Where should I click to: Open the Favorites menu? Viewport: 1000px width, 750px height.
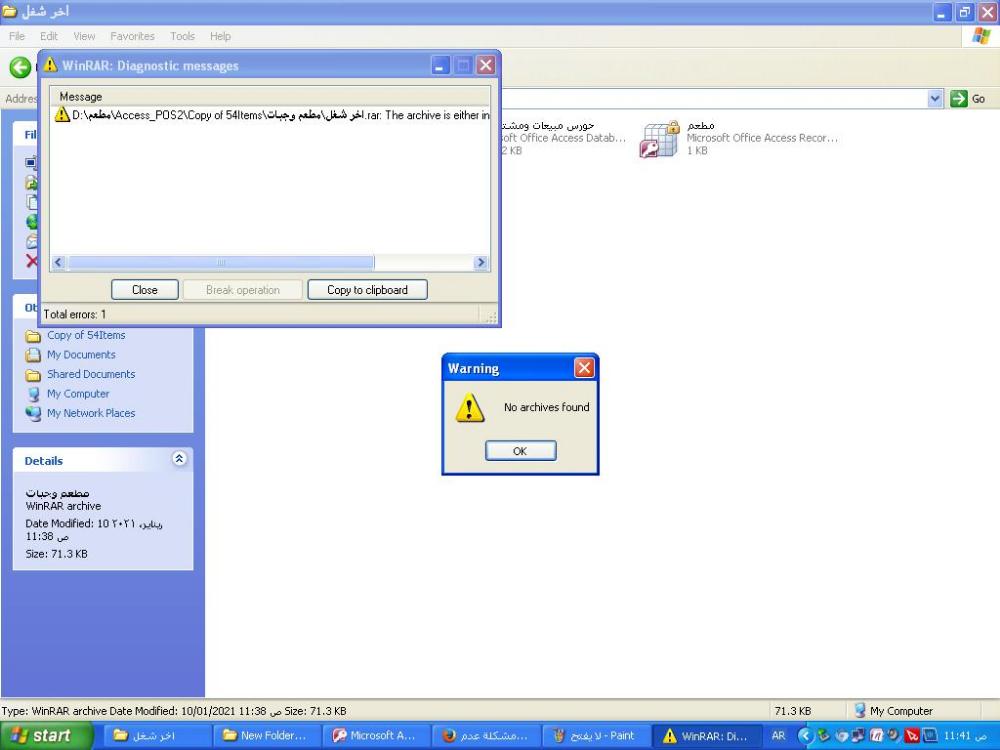pyautogui.click(x=132, y=36)
